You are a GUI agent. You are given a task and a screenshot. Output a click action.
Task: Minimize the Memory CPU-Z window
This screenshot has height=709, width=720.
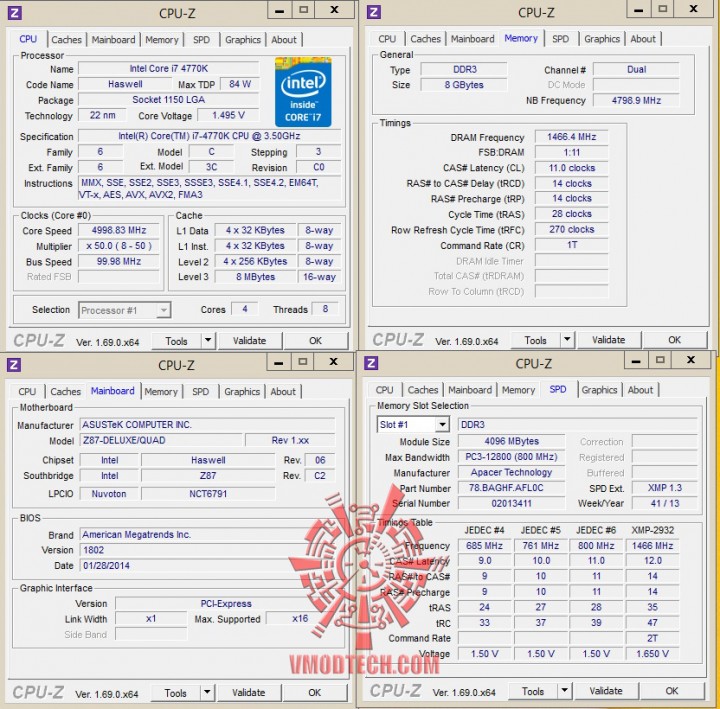point(639,9)
